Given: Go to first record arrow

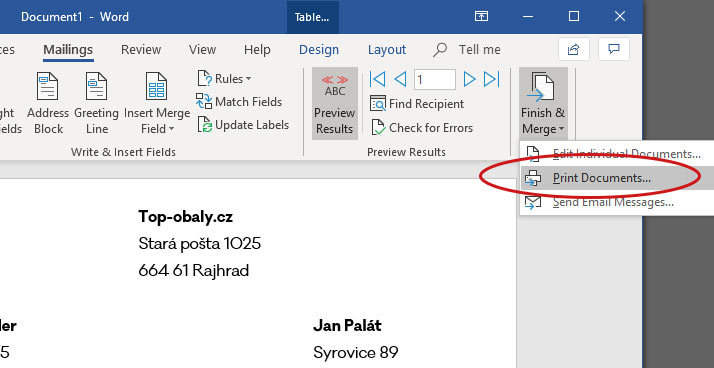Looking at the screenshot, I should (377, 79).
